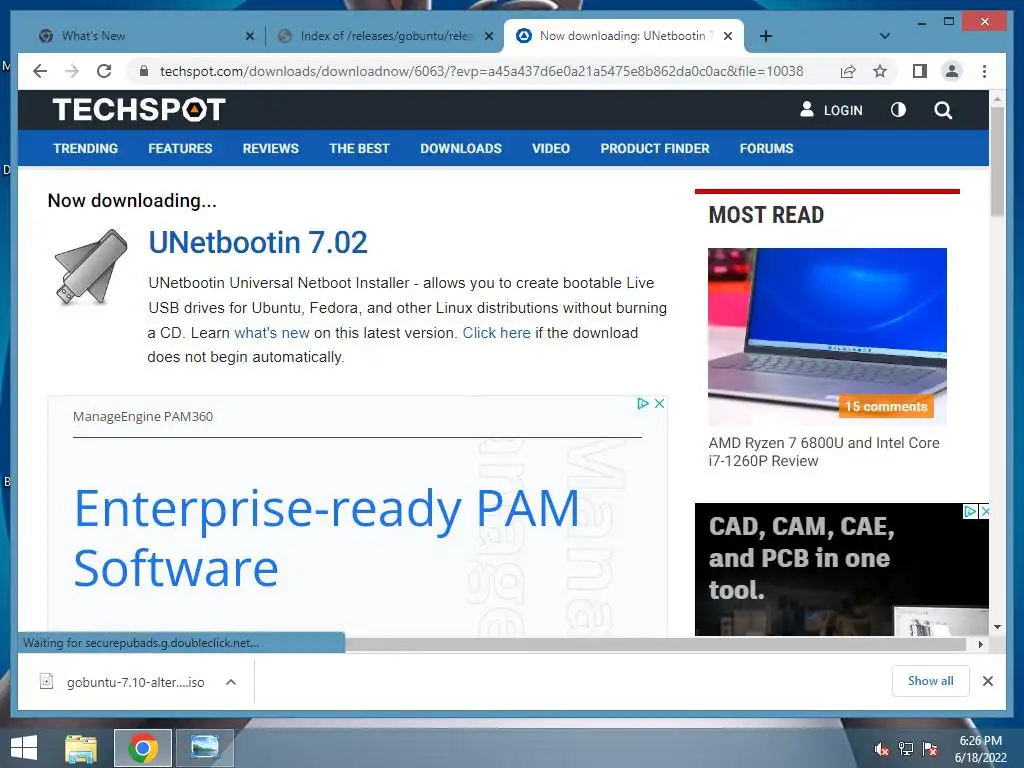Click the scroll down arrow
The image size is (1024, 768).
[x=997, y=627]
